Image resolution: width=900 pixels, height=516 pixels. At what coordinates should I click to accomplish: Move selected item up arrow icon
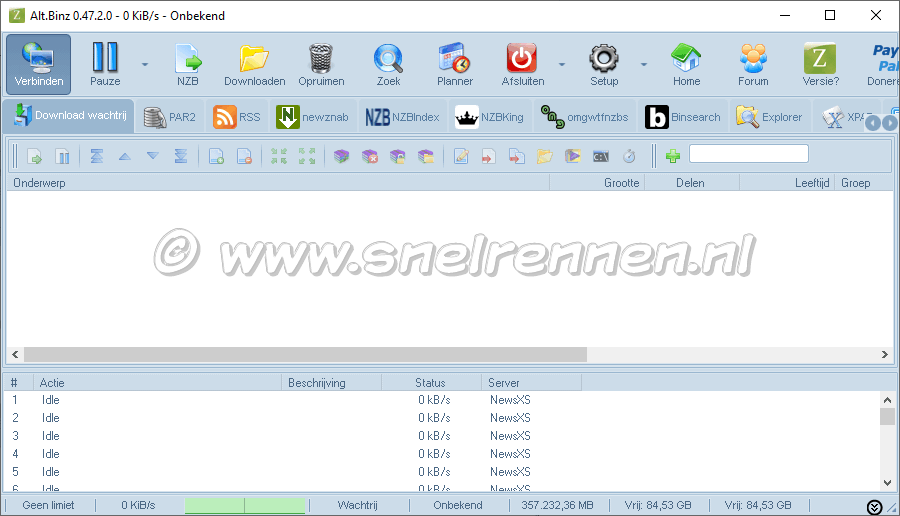pos(125,156)
